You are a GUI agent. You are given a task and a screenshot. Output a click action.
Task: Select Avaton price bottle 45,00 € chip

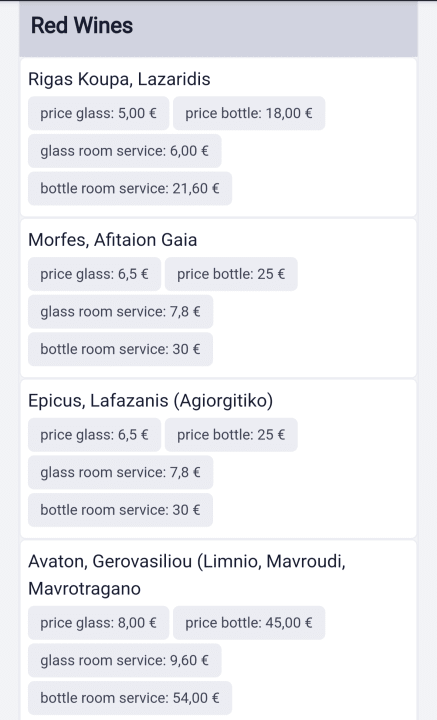tap(249, 623)
